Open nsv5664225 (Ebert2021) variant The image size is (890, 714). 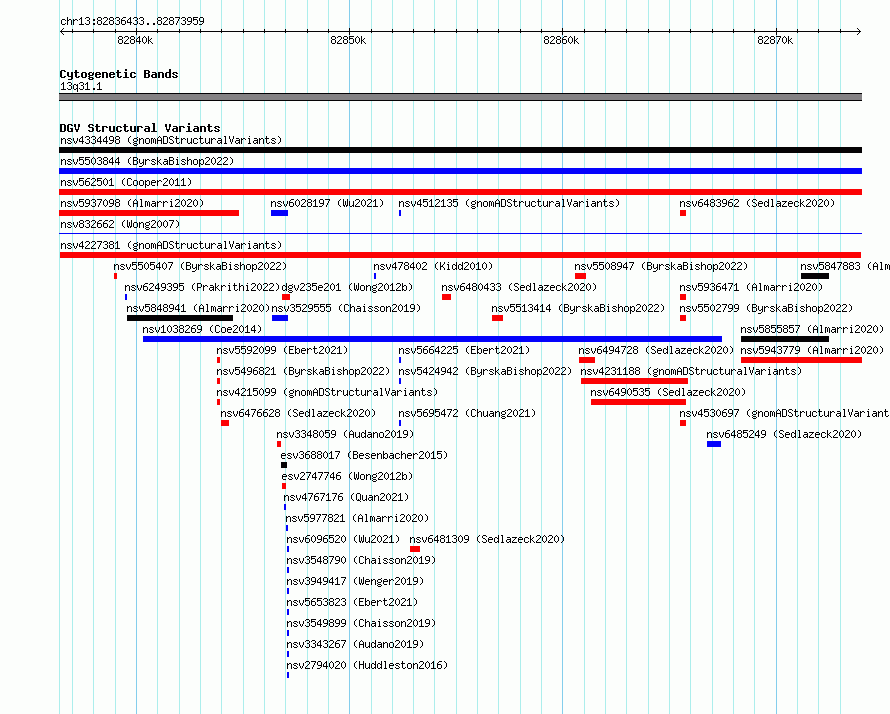click(464, 350)
